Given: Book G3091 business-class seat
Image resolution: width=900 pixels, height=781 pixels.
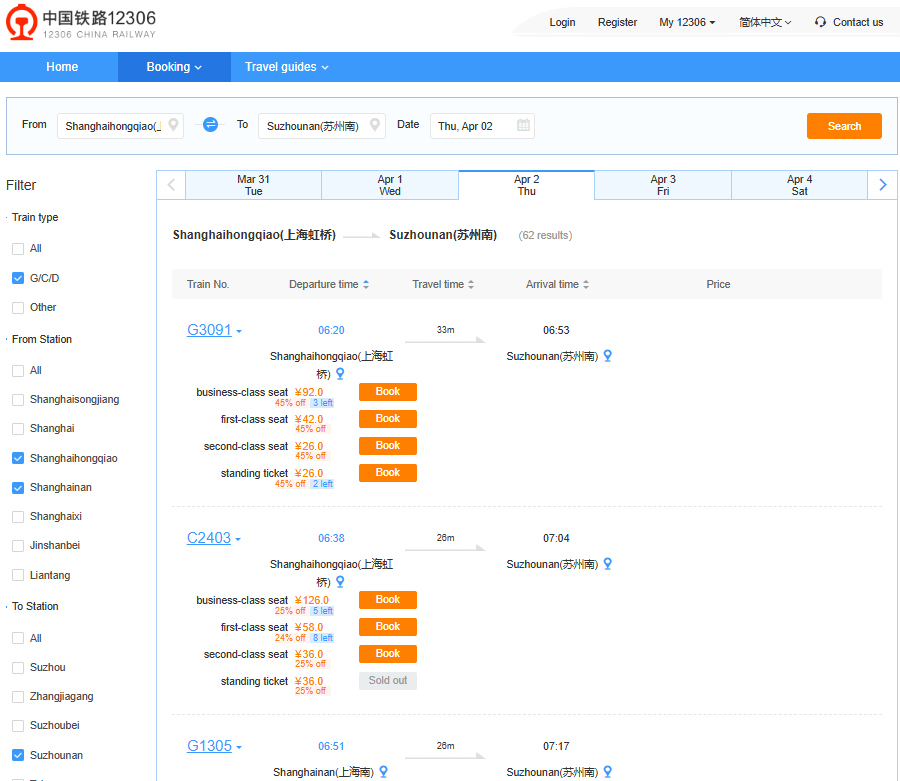Looking at the screenshot, I should pyautogui.click(x=387, y=392).
